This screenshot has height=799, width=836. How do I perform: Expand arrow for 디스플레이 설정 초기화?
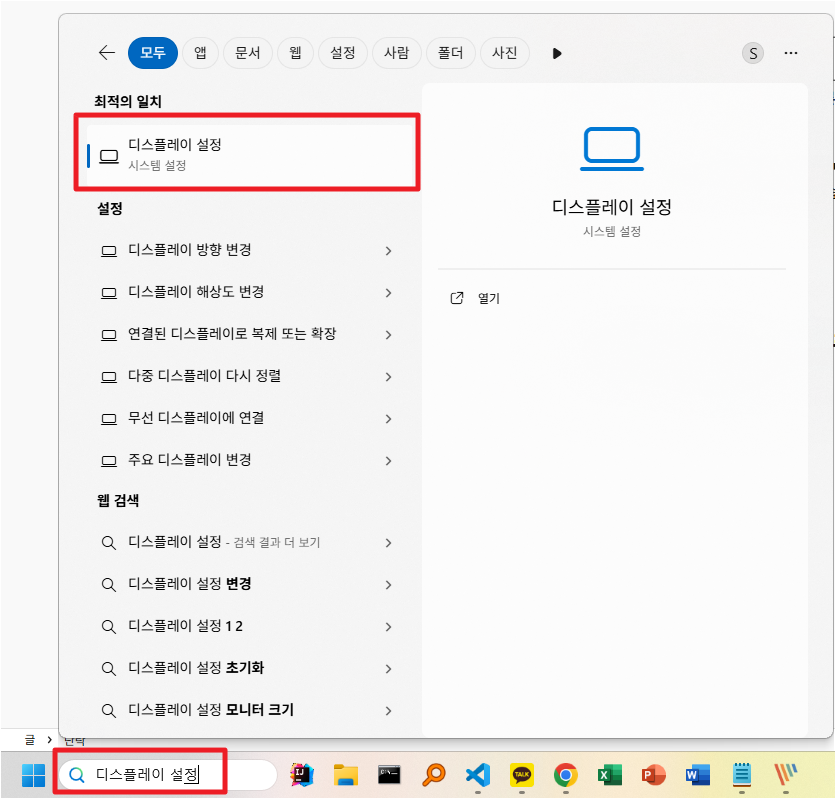pyautogui.click(x=388, y=669)
